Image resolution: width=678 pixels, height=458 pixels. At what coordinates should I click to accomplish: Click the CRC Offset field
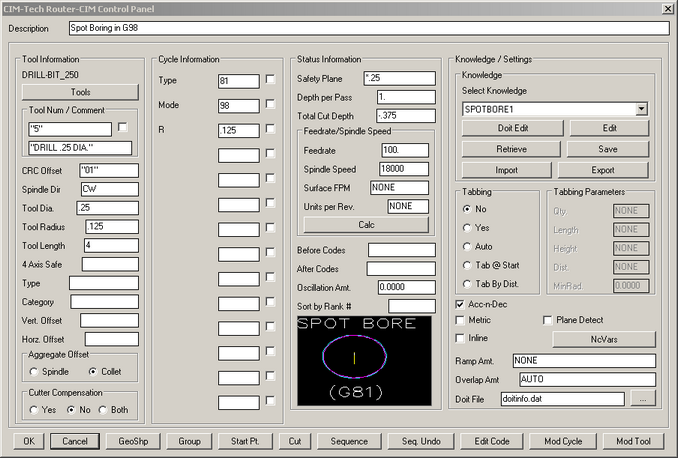109,170
